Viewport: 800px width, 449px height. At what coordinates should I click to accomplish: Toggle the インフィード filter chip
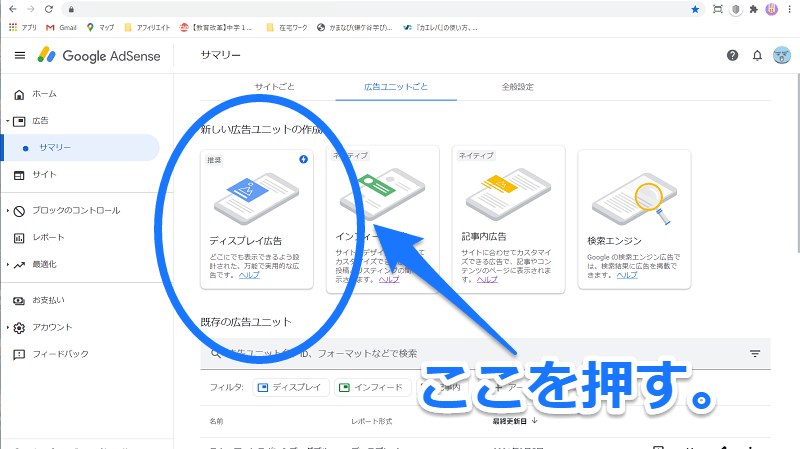[372, 386]
